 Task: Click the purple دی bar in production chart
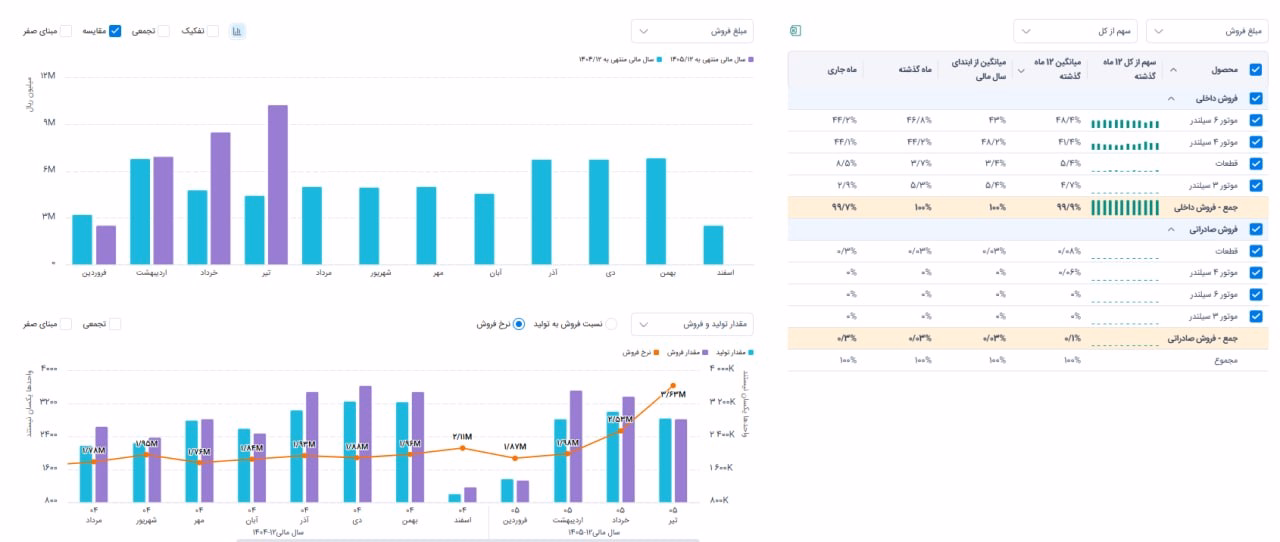click(365, 444)
